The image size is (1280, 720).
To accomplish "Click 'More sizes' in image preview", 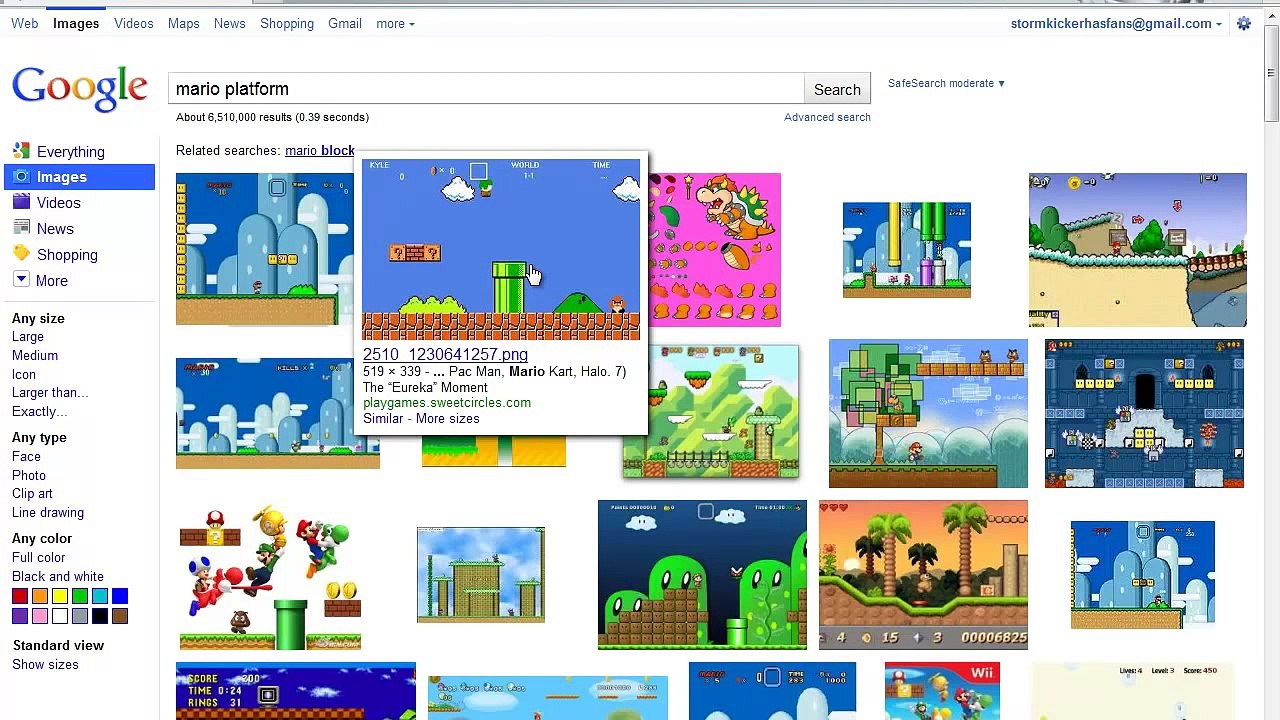I will [447, 418].
